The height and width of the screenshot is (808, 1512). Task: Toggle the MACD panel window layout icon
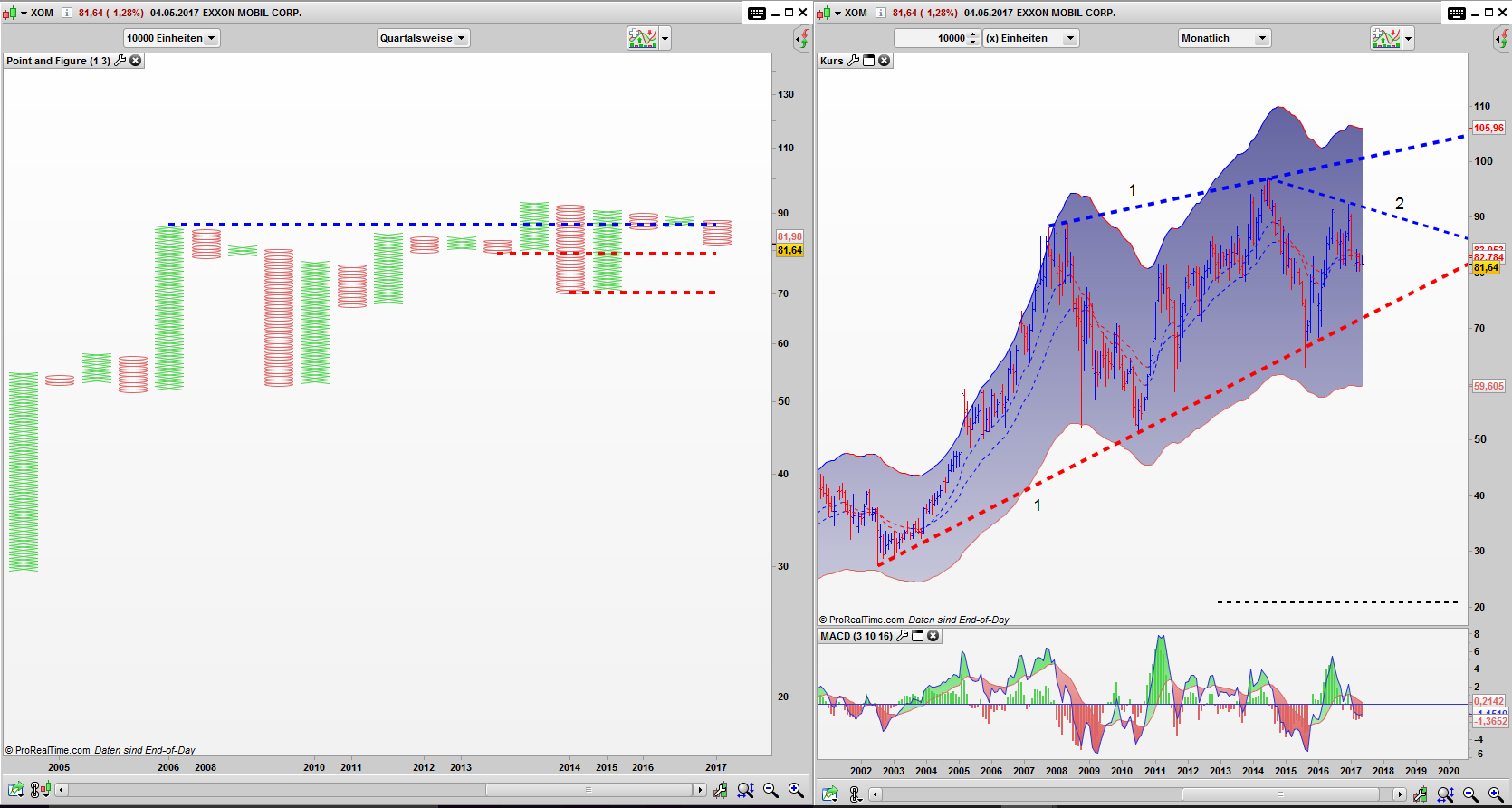(917, 636)
